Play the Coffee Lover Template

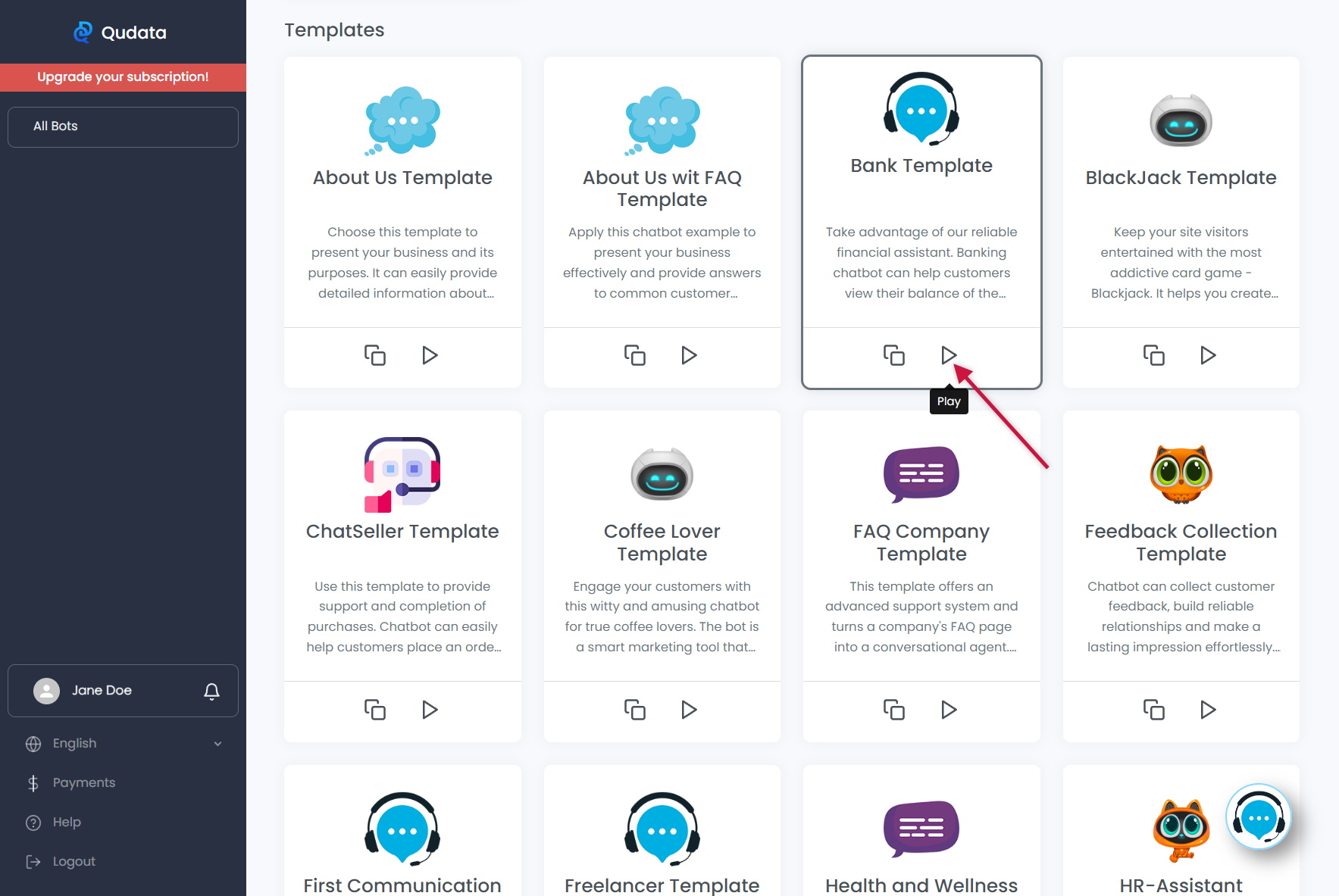click(689, 709)
